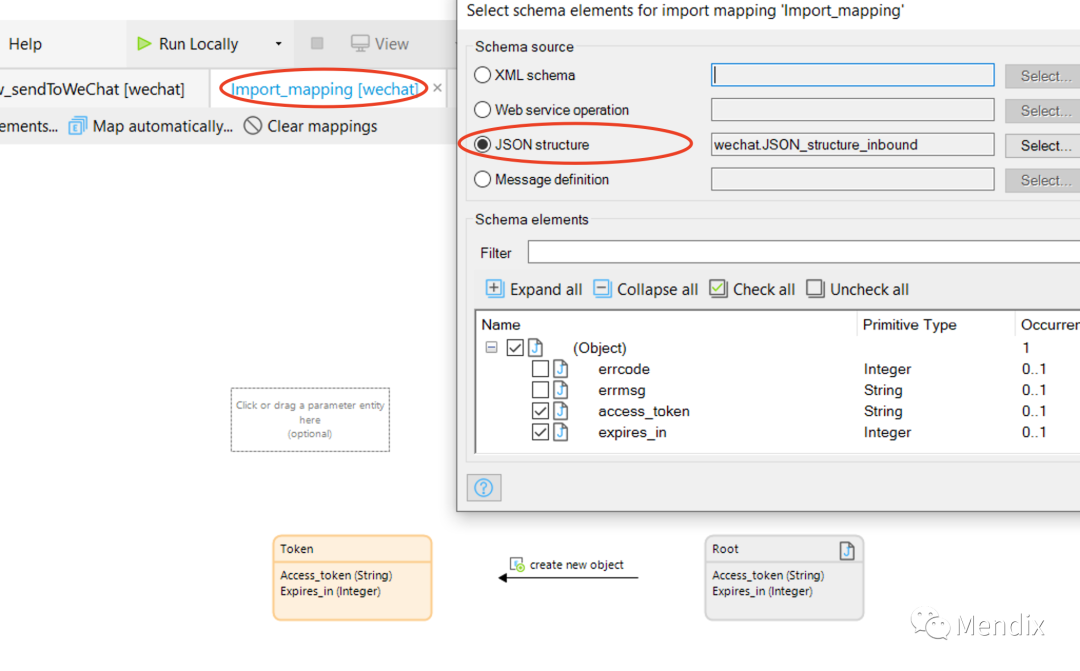Uncheck the access_token checkbox
1080x671 pixels.
coord(540,412)
